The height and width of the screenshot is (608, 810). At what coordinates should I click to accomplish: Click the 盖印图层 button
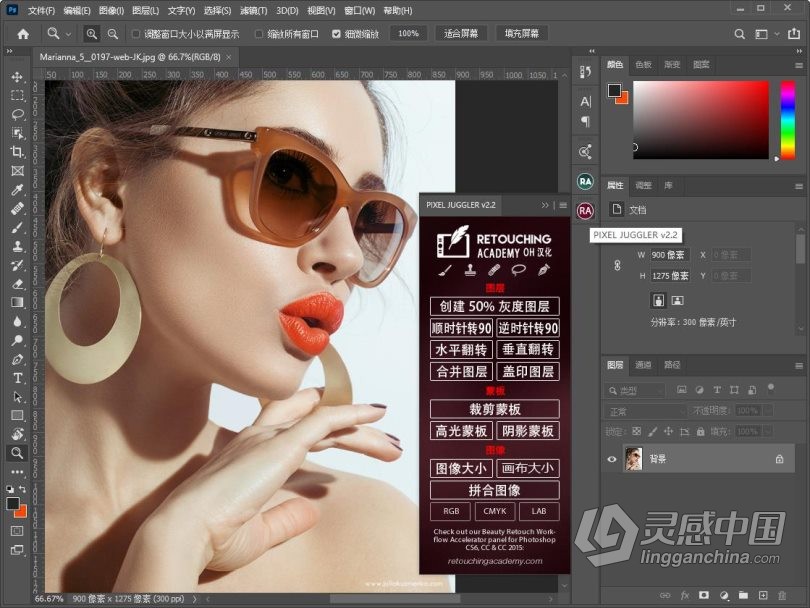tap(528, 371)
